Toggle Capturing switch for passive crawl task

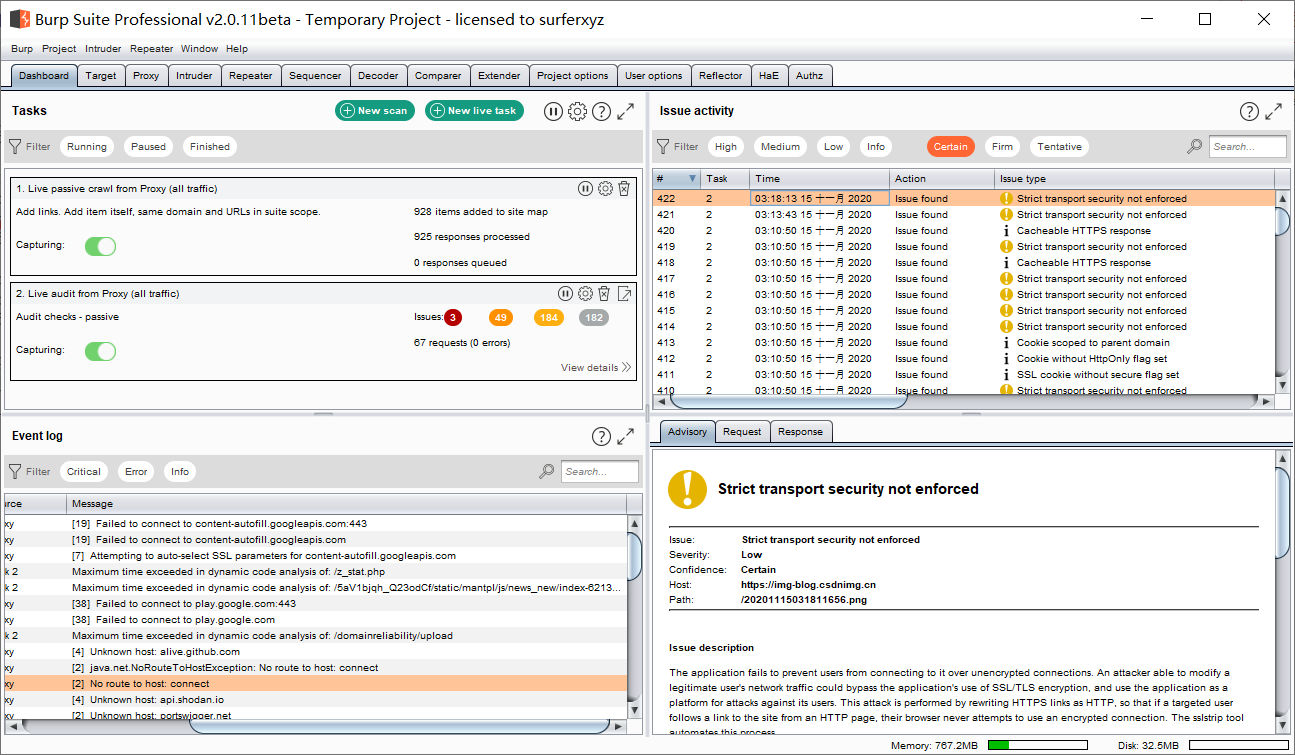[100, 246]
